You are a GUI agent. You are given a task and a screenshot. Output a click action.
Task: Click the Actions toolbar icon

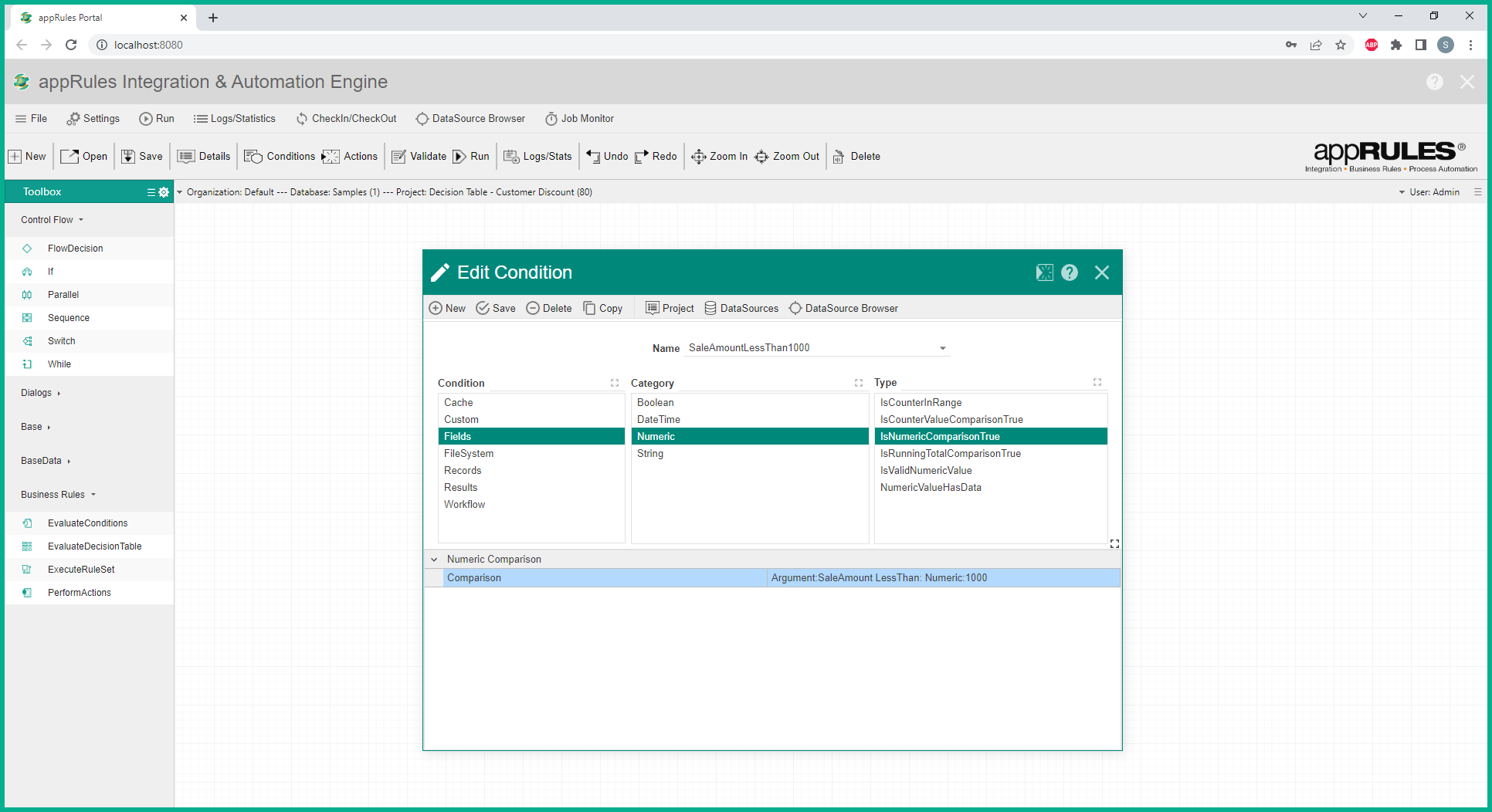331,157
